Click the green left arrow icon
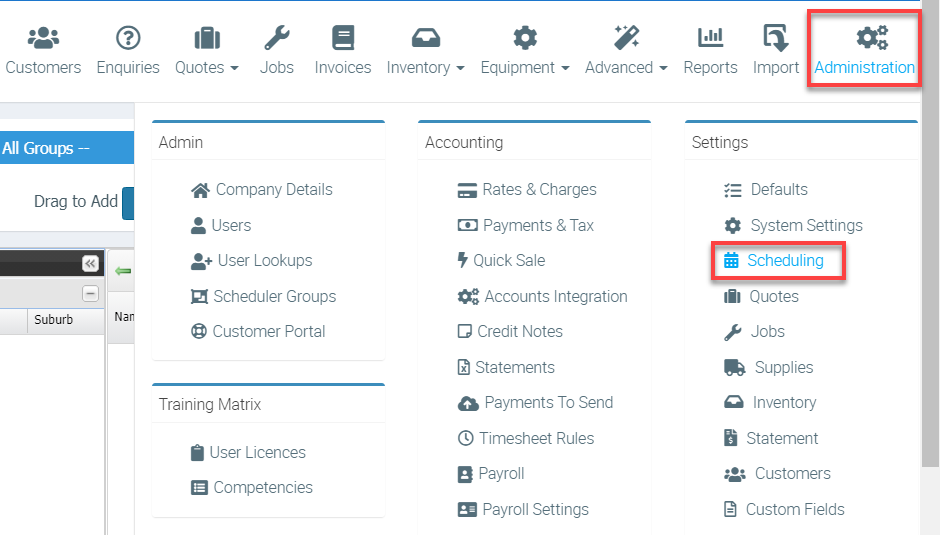The height and width of the screenshot is (535, 940). tap(122, 271)
